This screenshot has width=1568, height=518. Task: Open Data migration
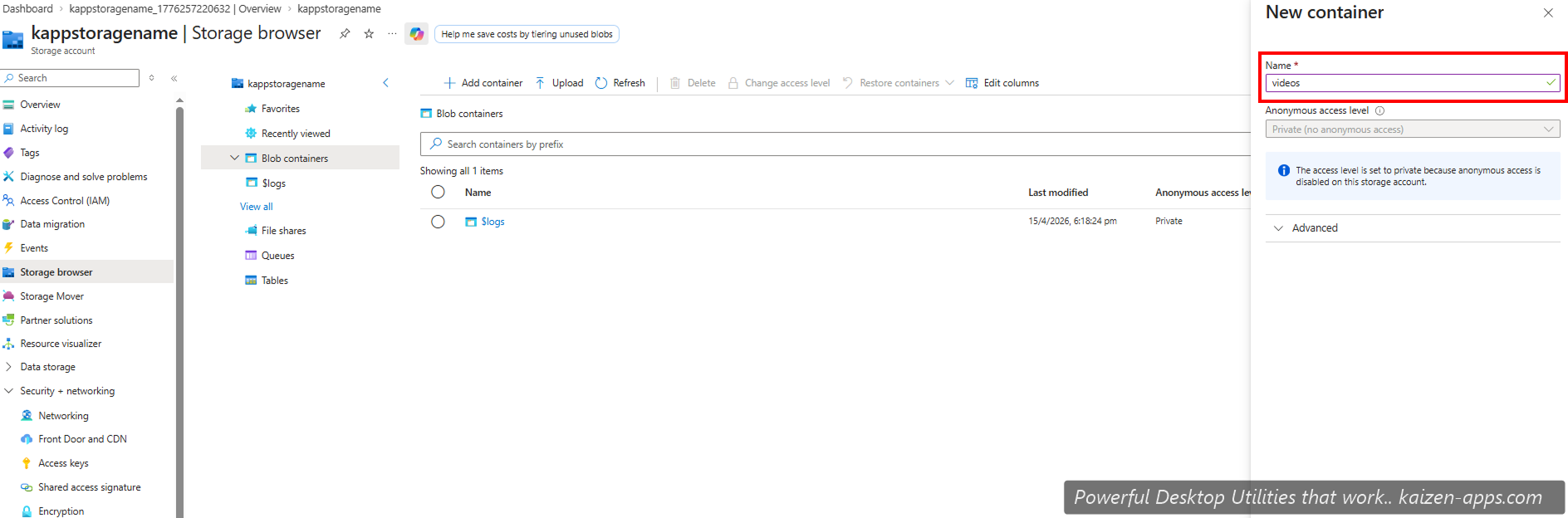point(52,224)
